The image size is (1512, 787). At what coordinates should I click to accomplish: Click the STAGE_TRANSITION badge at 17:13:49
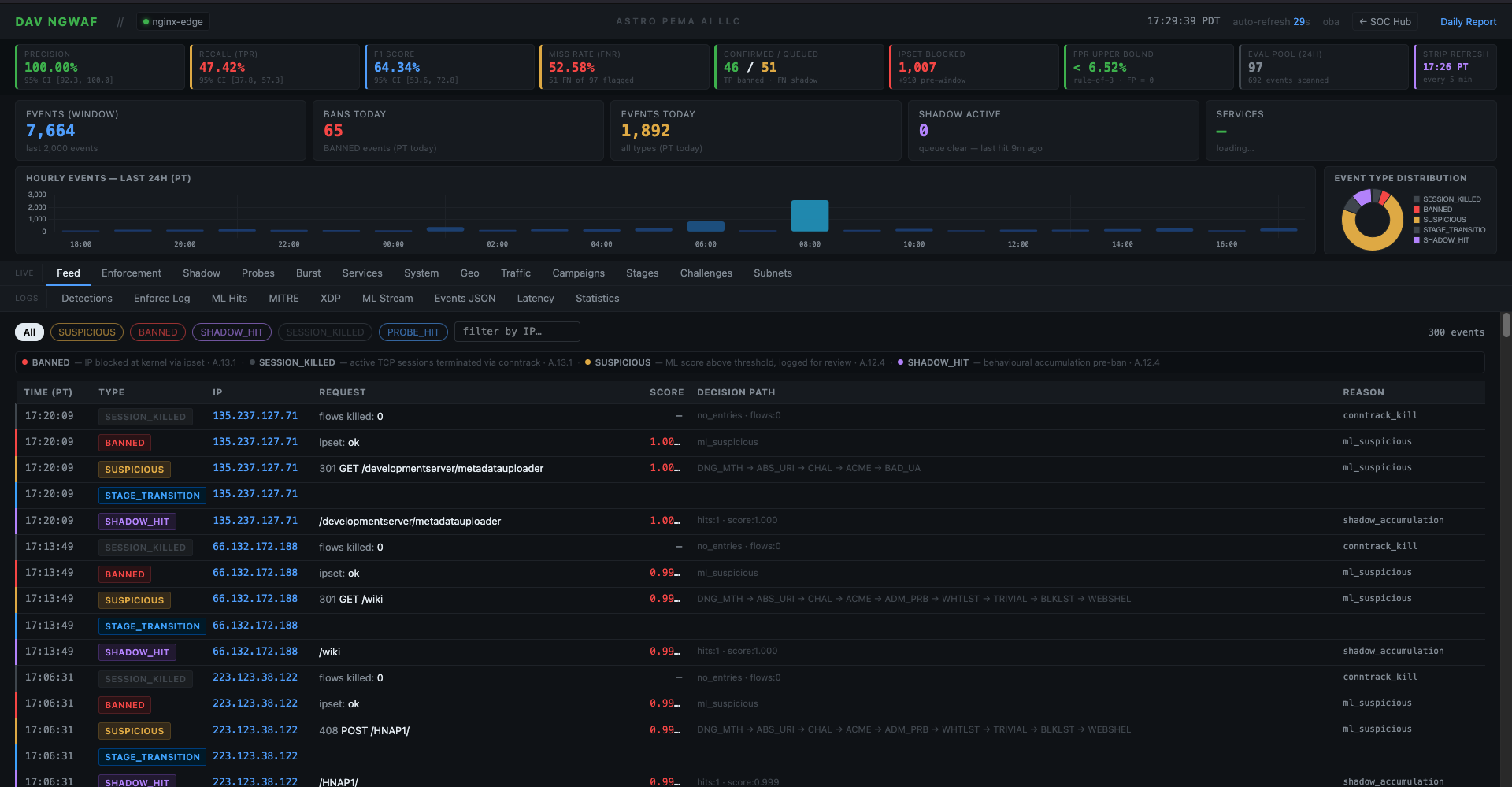(153, 626)
